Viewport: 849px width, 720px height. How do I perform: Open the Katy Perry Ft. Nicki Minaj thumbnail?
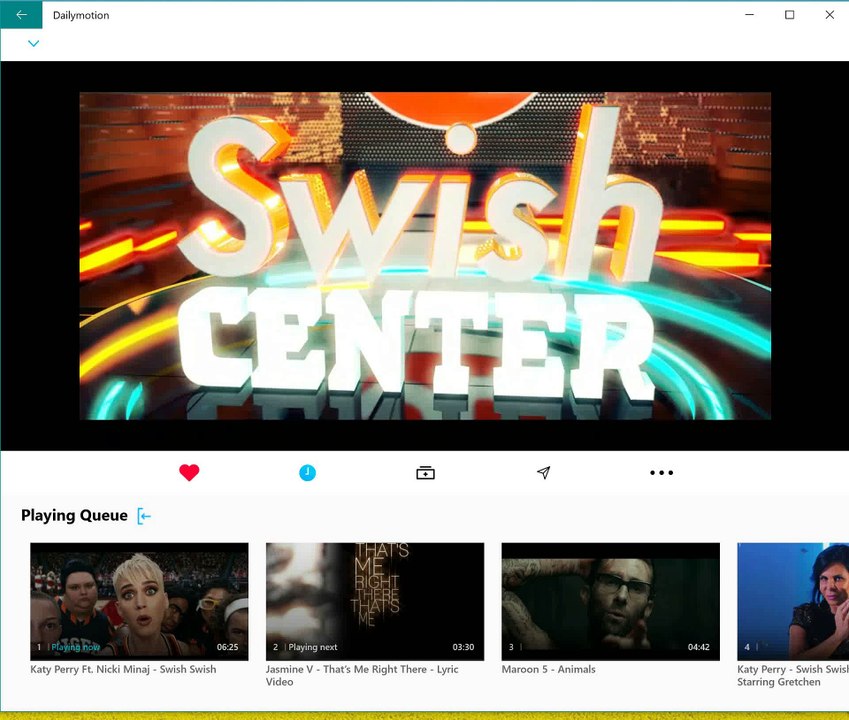coord(139,601)
